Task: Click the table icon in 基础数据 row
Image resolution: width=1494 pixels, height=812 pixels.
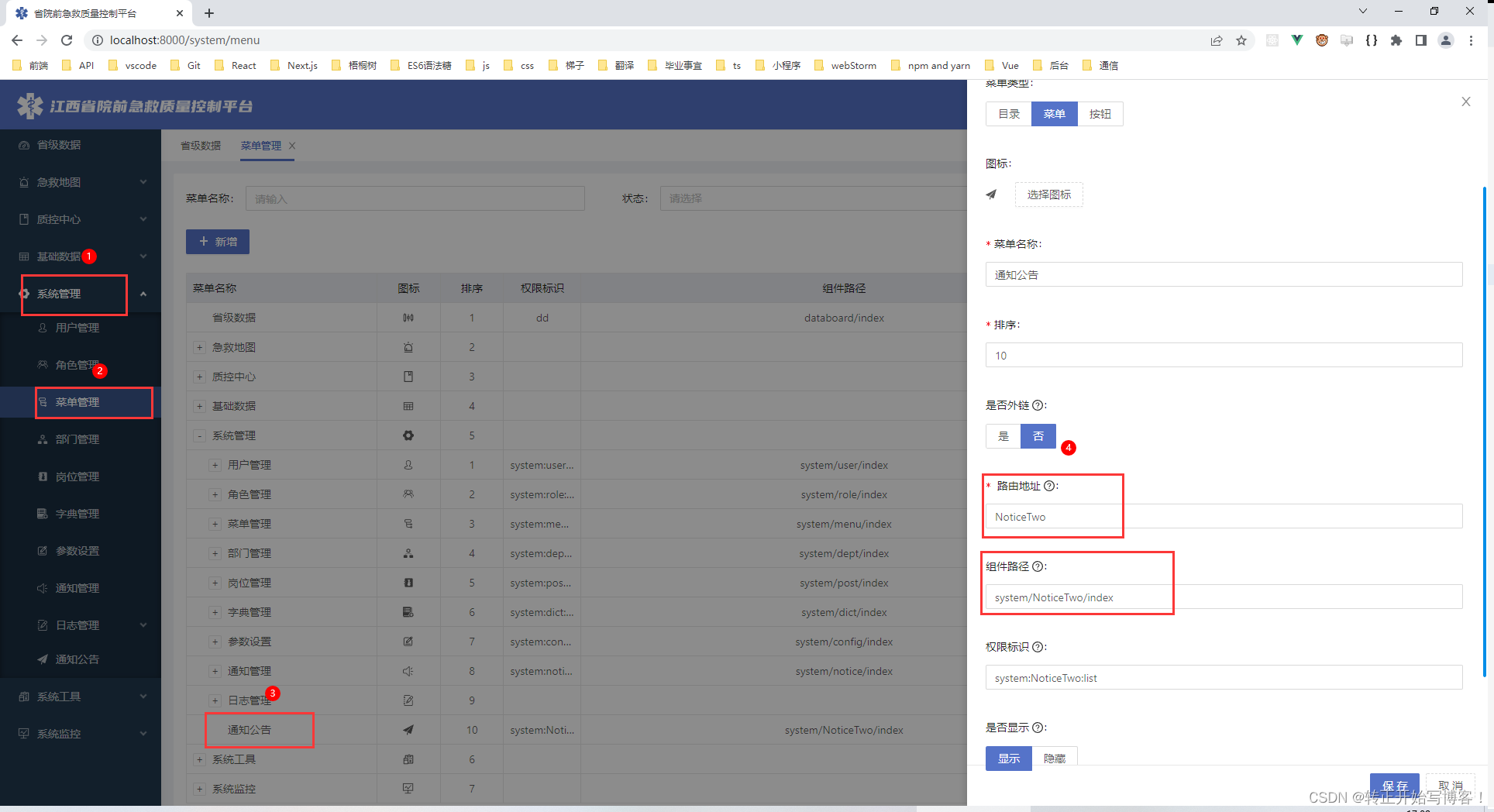Action: (x=408, y=406)
